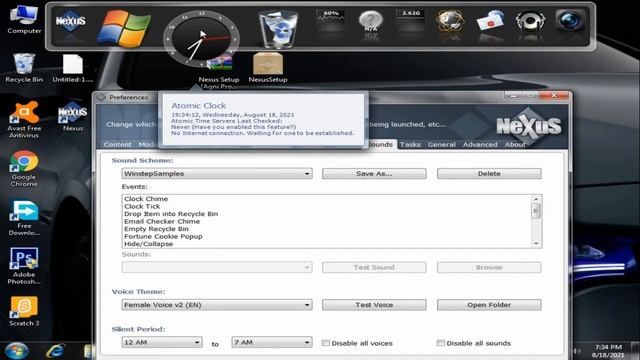Screen dimensions: 640x360
Task: Open the email checker dock icon
Action: click(x=490, y=21)
